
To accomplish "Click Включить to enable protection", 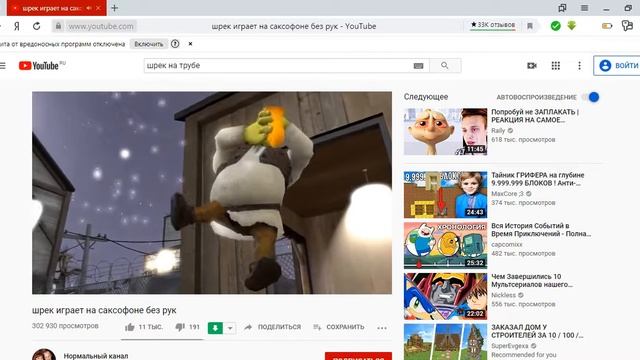I will 149,44.
